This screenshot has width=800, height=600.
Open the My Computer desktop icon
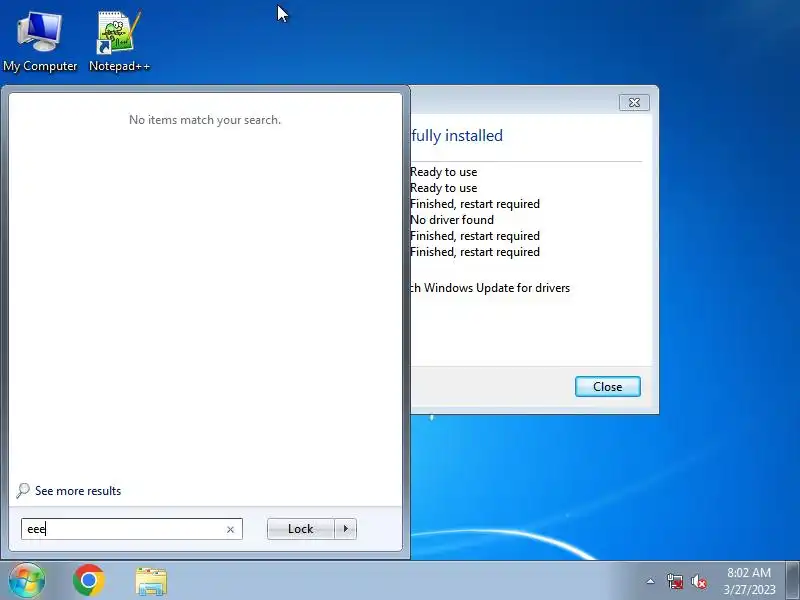coord(40,41)
